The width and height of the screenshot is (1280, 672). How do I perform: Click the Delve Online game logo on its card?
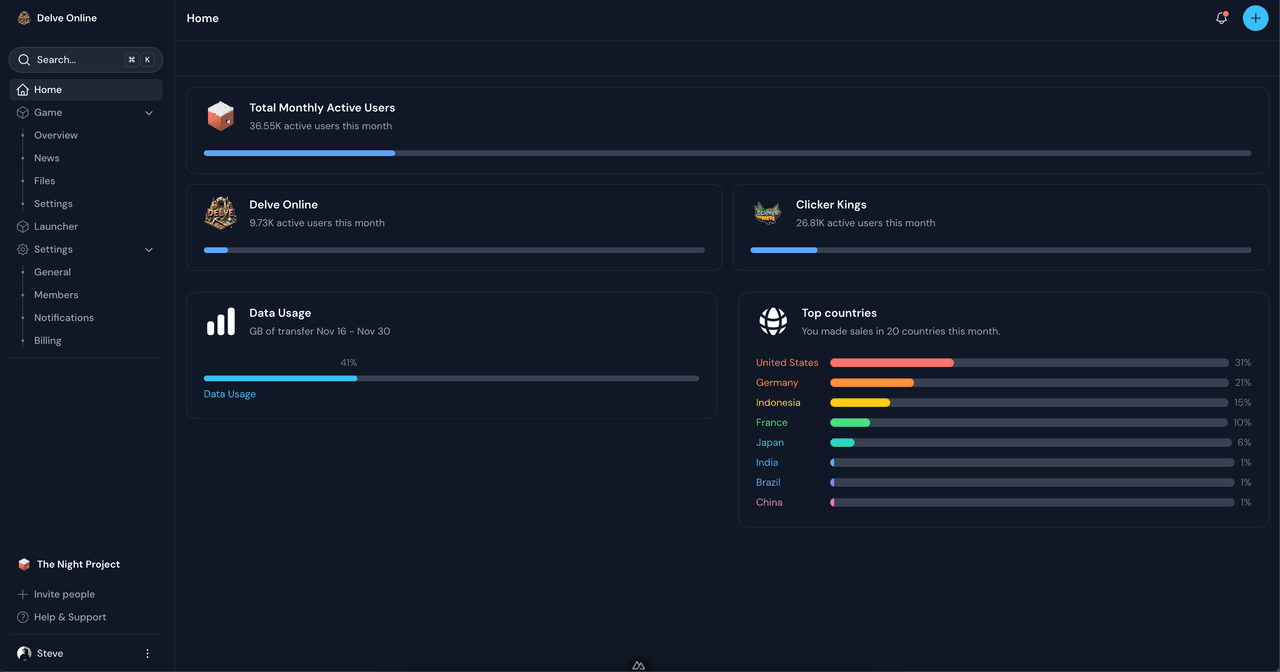220,212
